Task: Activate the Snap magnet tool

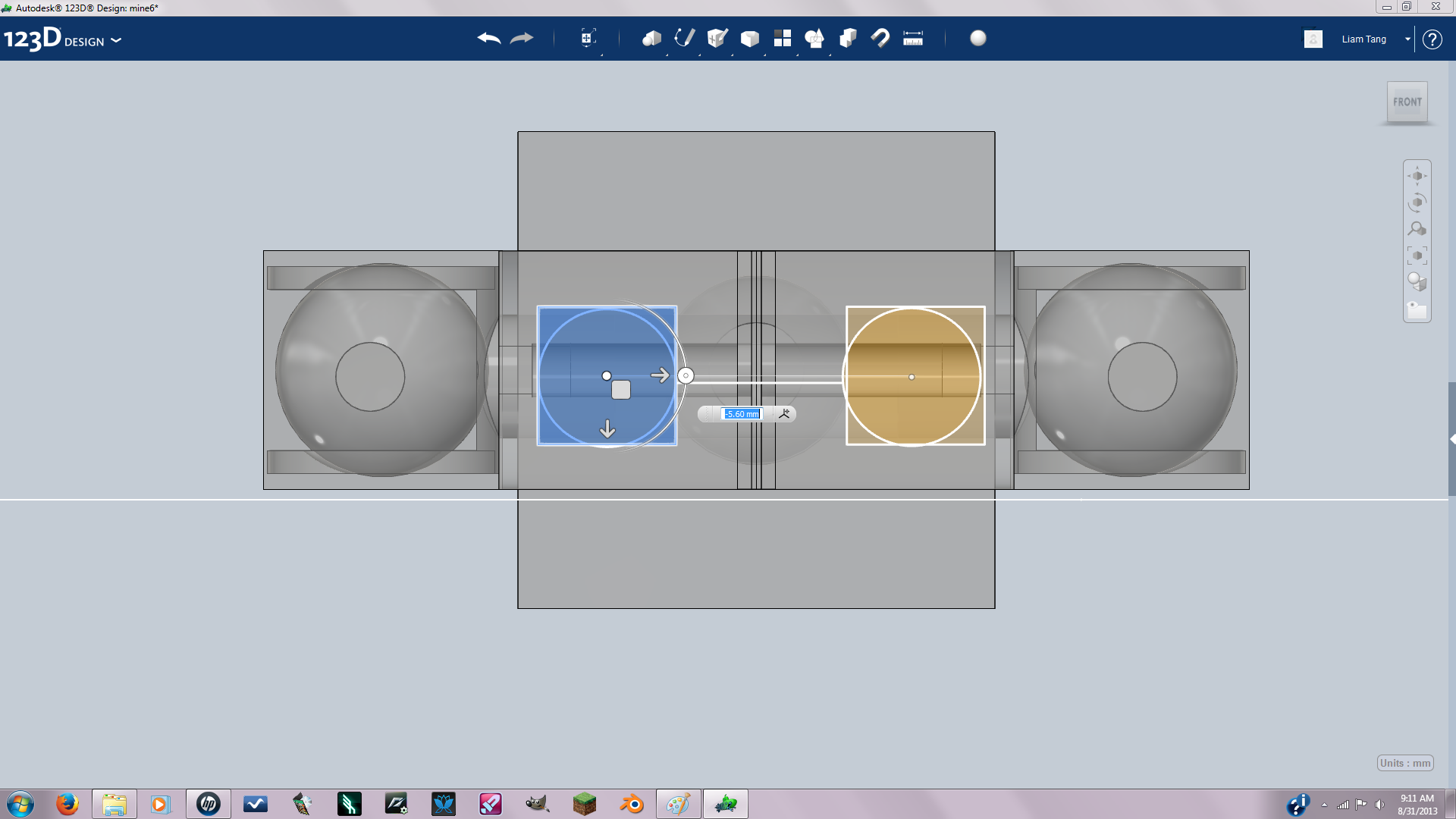Action: 880,38
